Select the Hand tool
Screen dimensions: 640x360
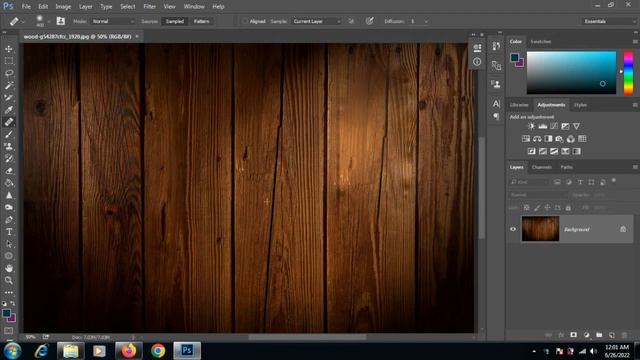pyautogui.click(x=9, y=268)
